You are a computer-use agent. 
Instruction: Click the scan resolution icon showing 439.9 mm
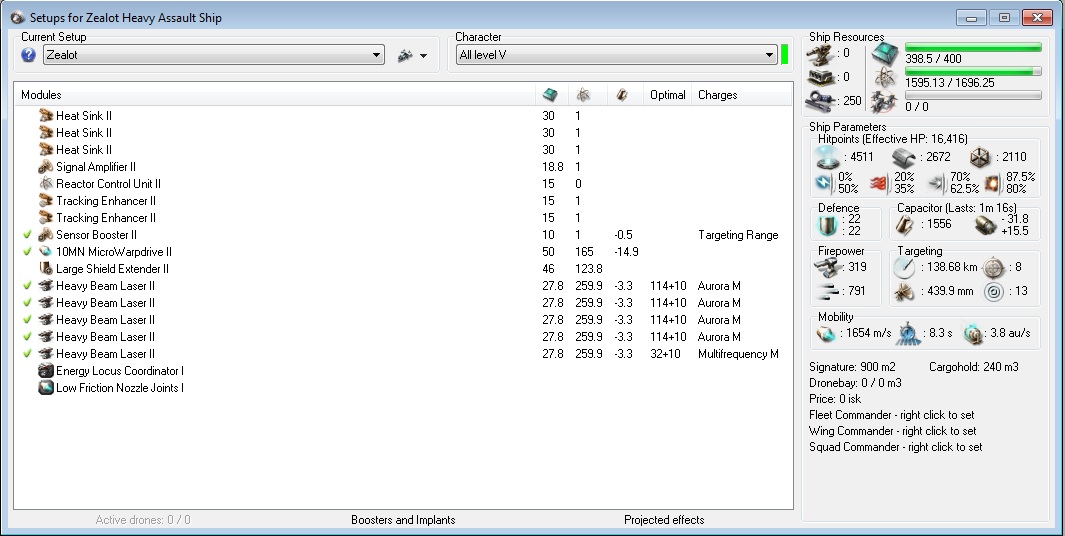click(x=905, y=292)
